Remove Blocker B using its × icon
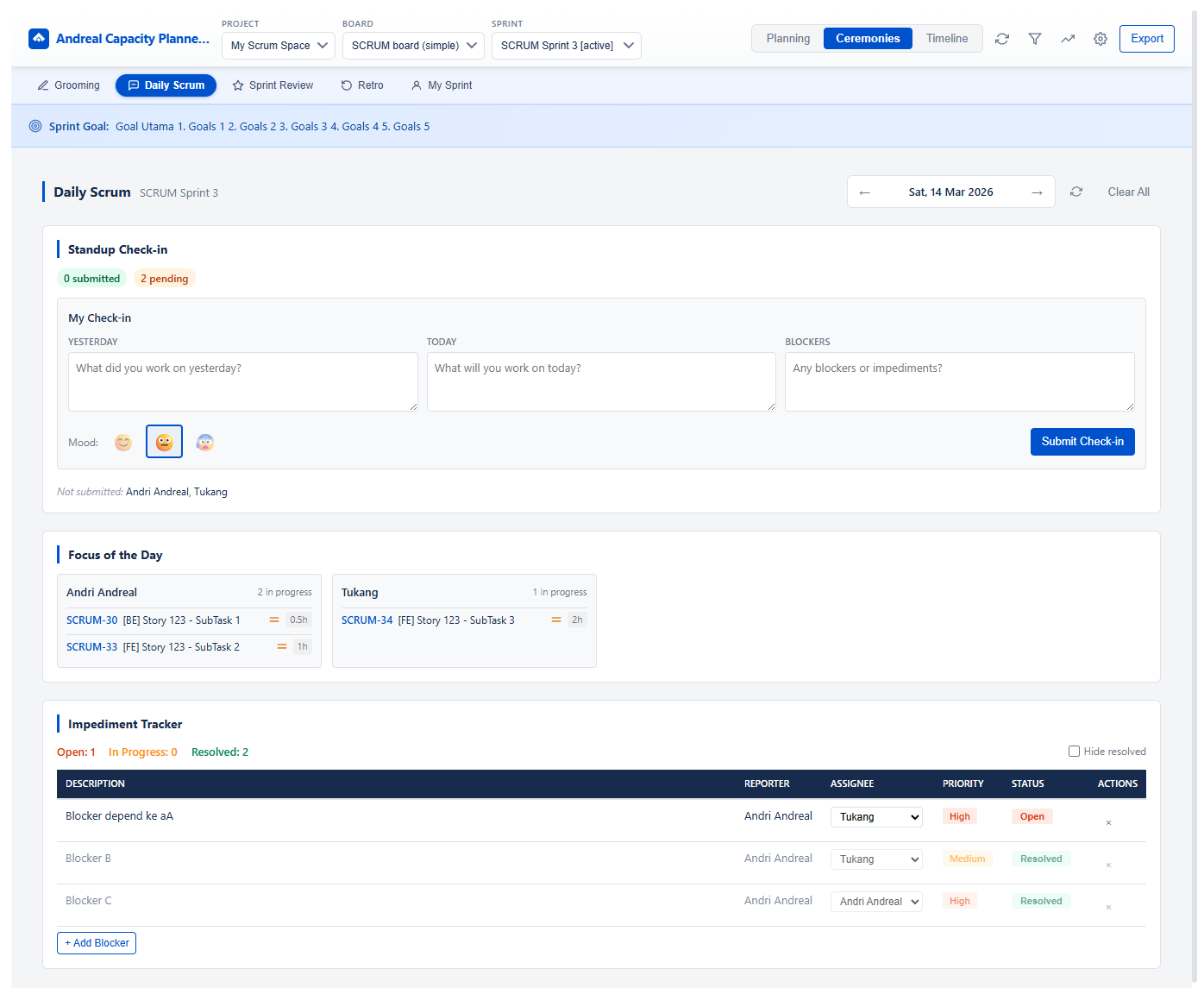 tap(1108, 863)
